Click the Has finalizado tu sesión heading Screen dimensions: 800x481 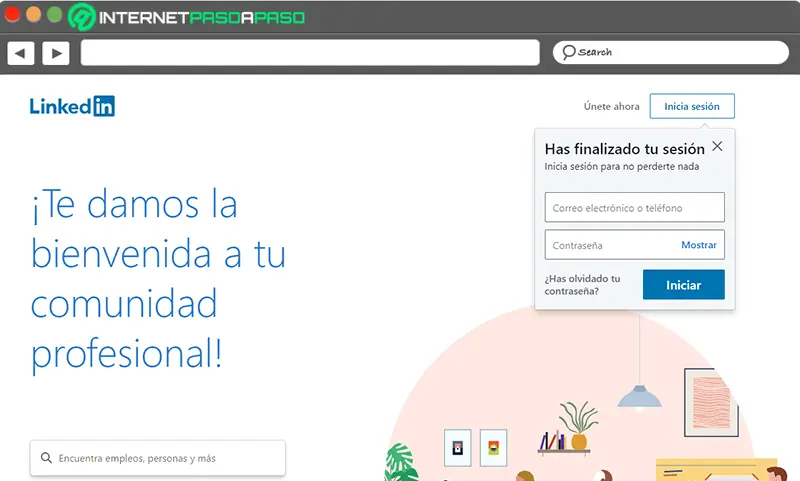click(x=624, y=149)
